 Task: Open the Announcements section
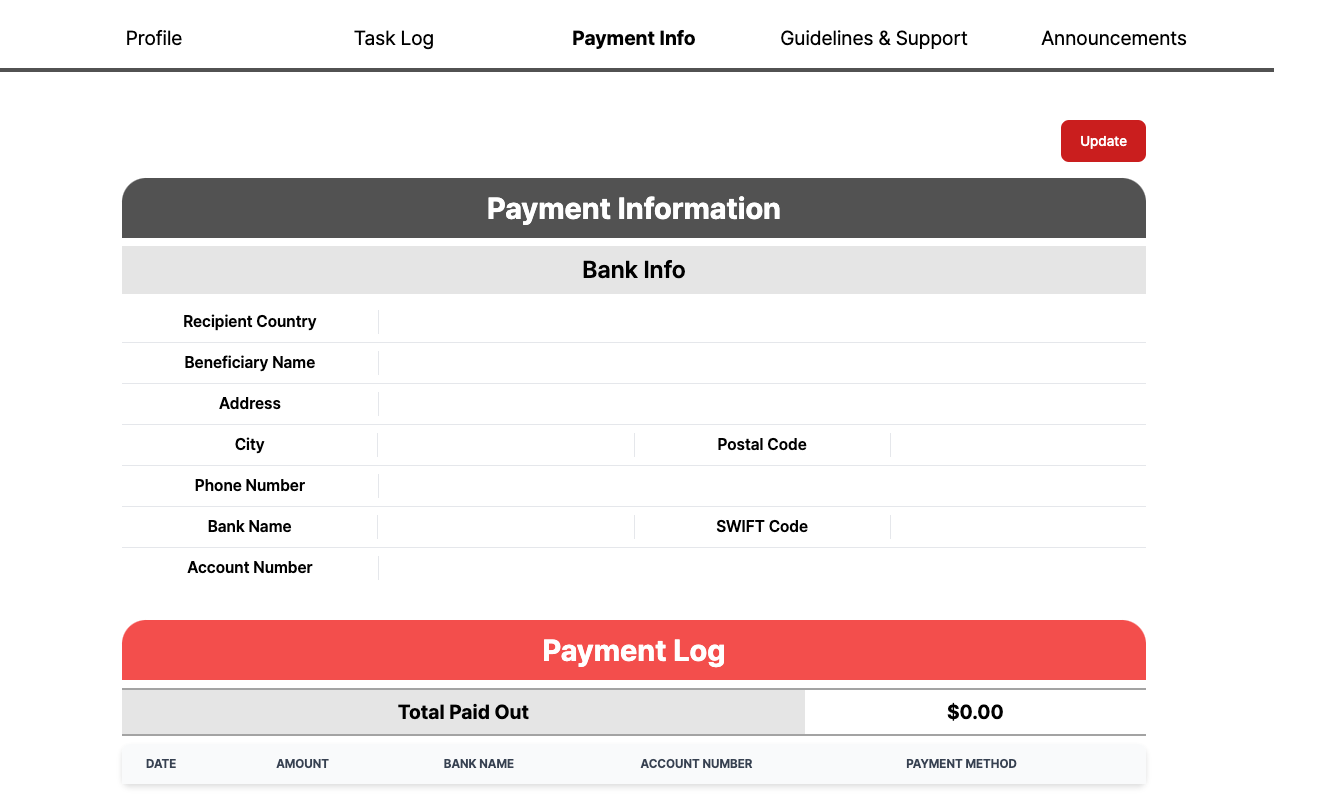click(x=1113, y=38)
